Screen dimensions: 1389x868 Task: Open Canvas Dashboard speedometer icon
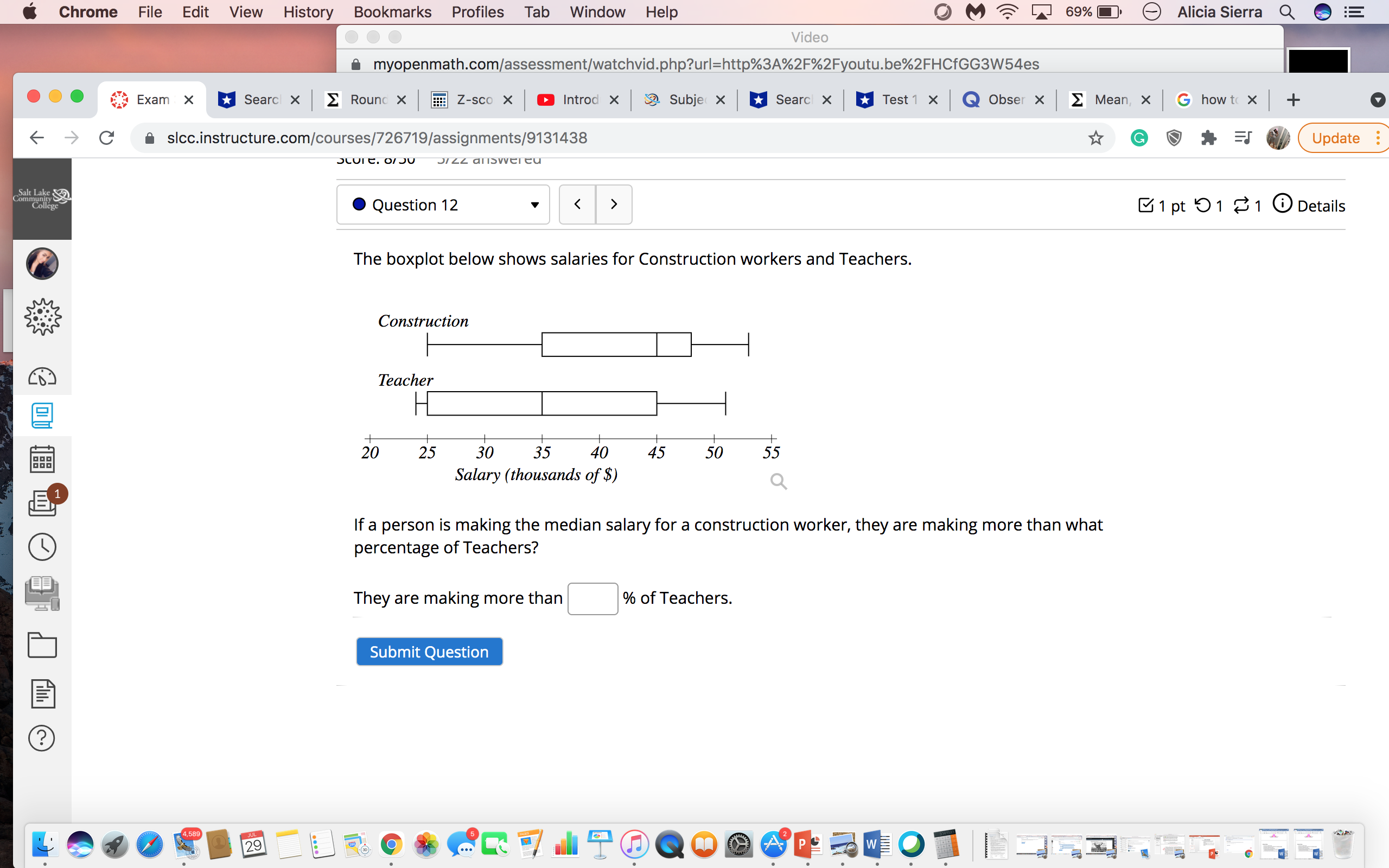pos(42,377)
